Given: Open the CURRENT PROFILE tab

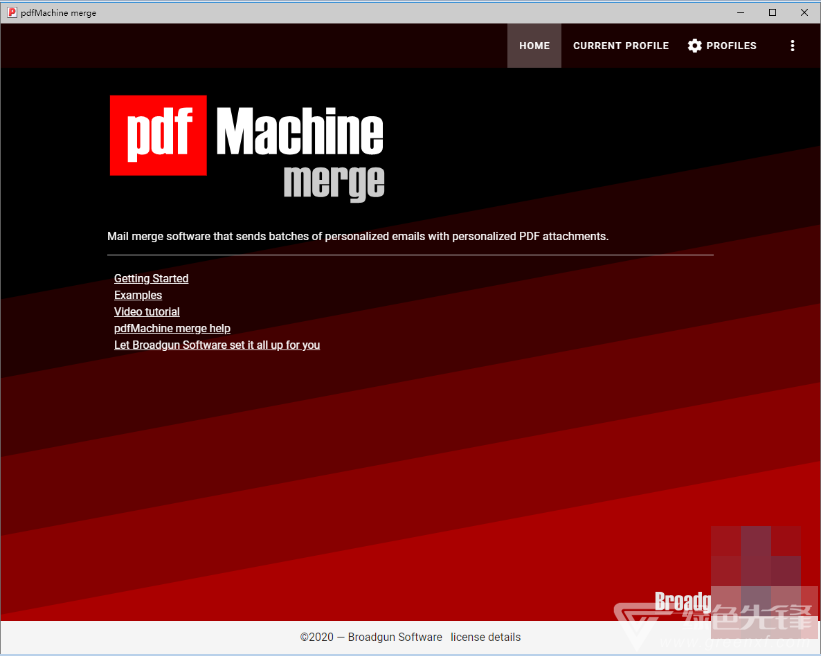Looking at the screenshot, I should click(620, 46).
